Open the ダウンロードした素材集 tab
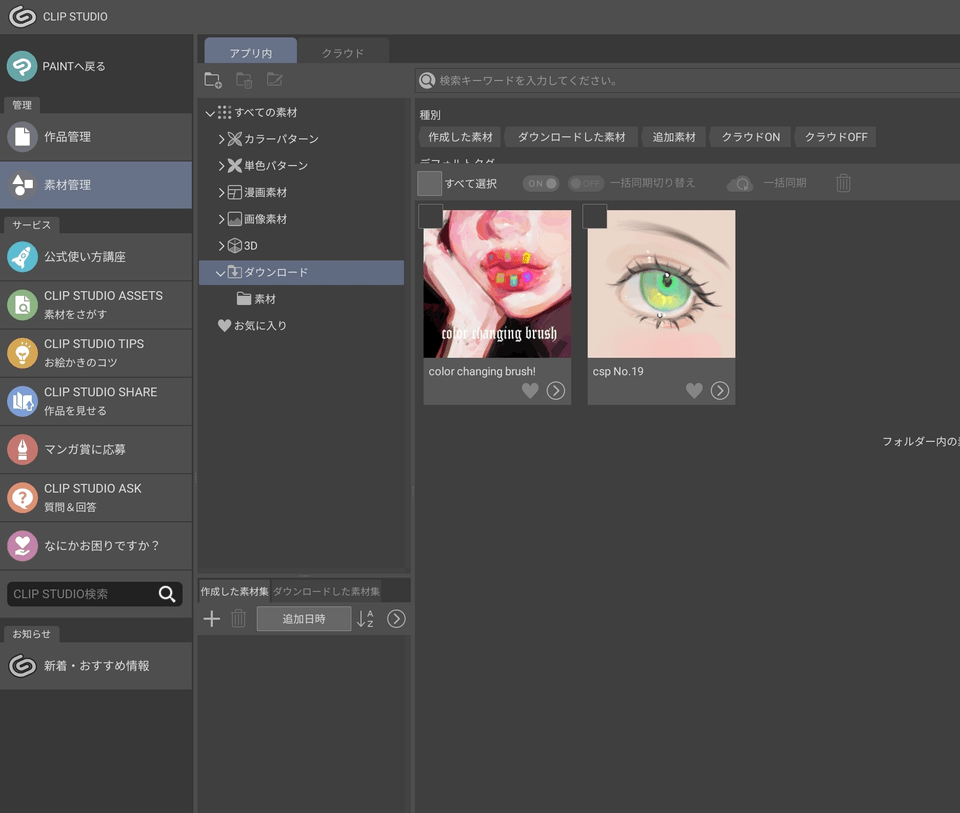Screen dimensions: 960x813 coord(326,590)
